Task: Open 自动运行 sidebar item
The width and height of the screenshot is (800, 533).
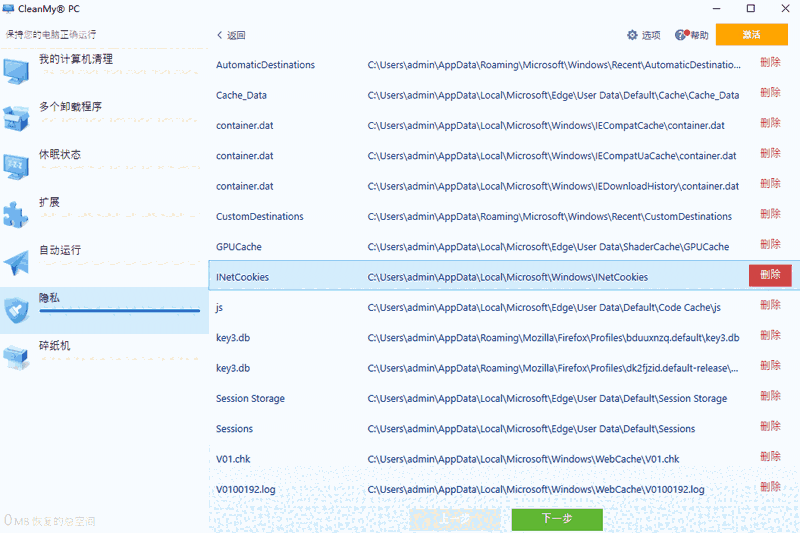Action: click(104, 262)
